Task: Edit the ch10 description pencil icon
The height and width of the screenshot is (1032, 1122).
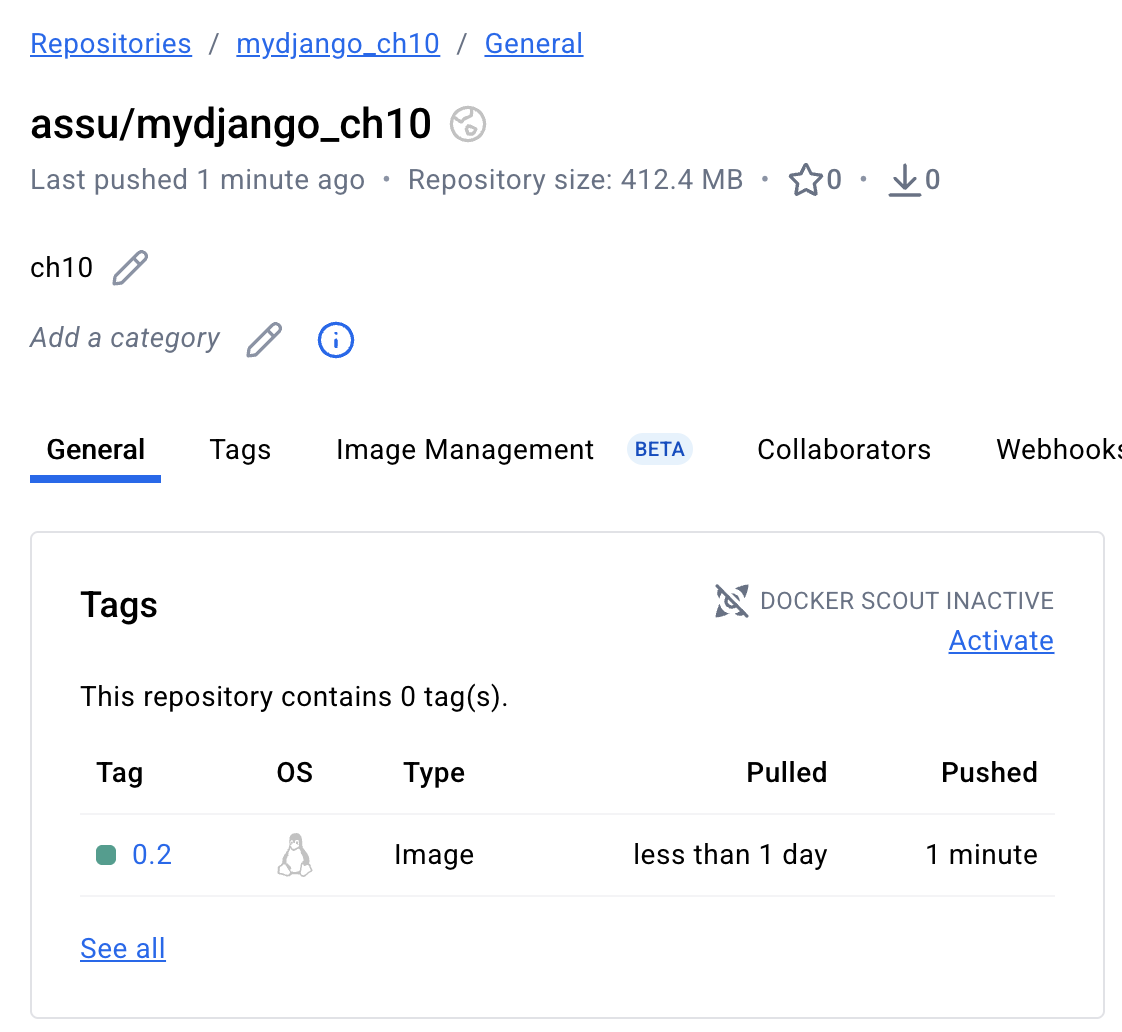Action: pos(130,268)
